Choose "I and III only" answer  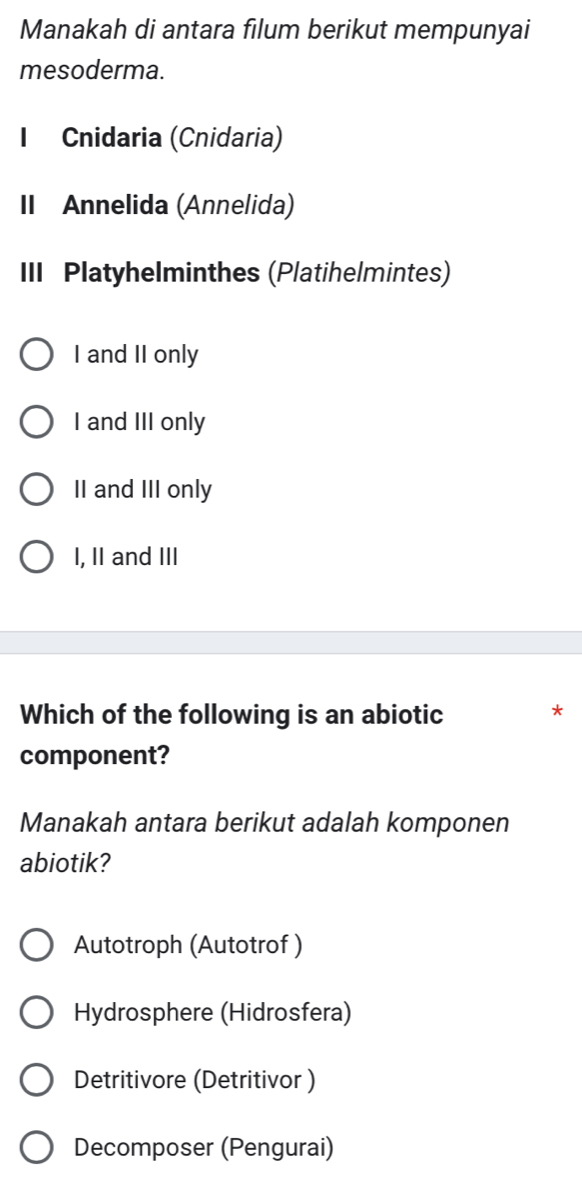pos(137,421)
